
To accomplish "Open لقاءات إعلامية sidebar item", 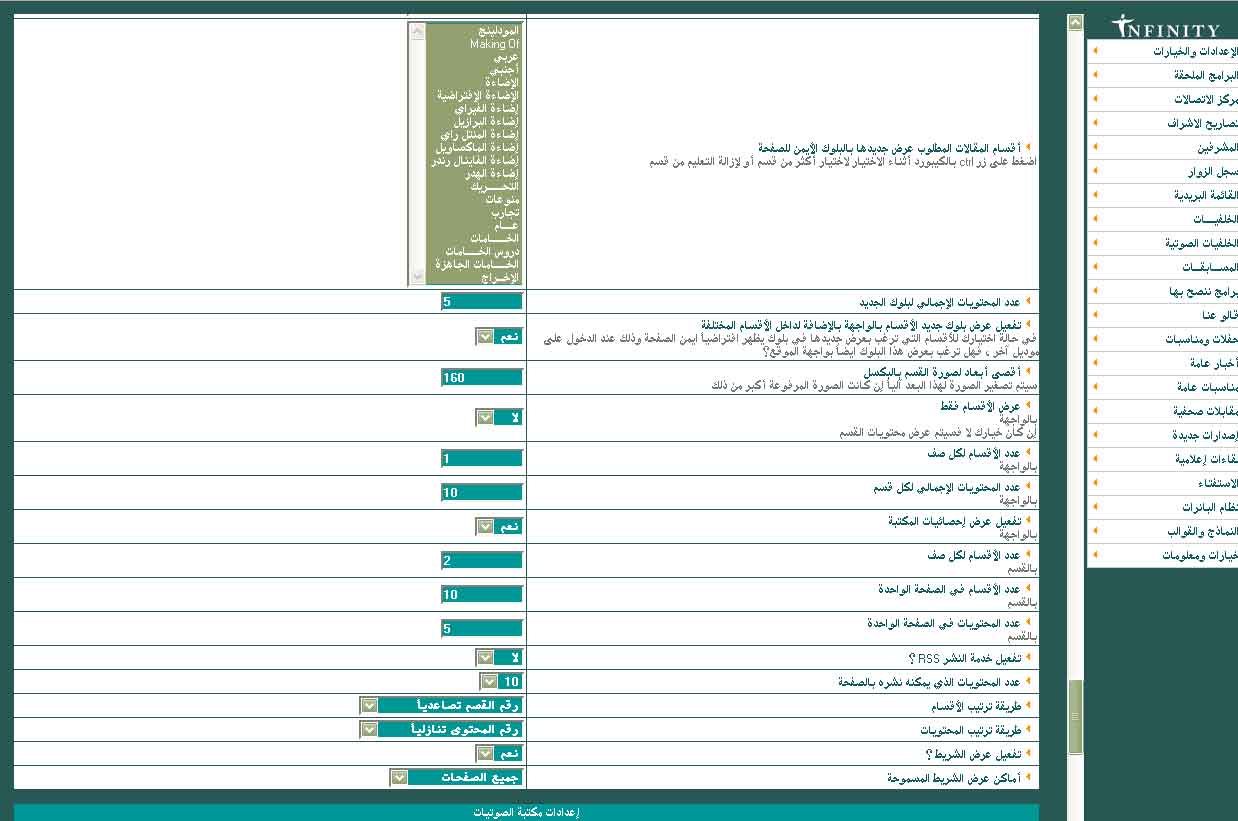I will pyautogui.click(x=1163, y=460).
